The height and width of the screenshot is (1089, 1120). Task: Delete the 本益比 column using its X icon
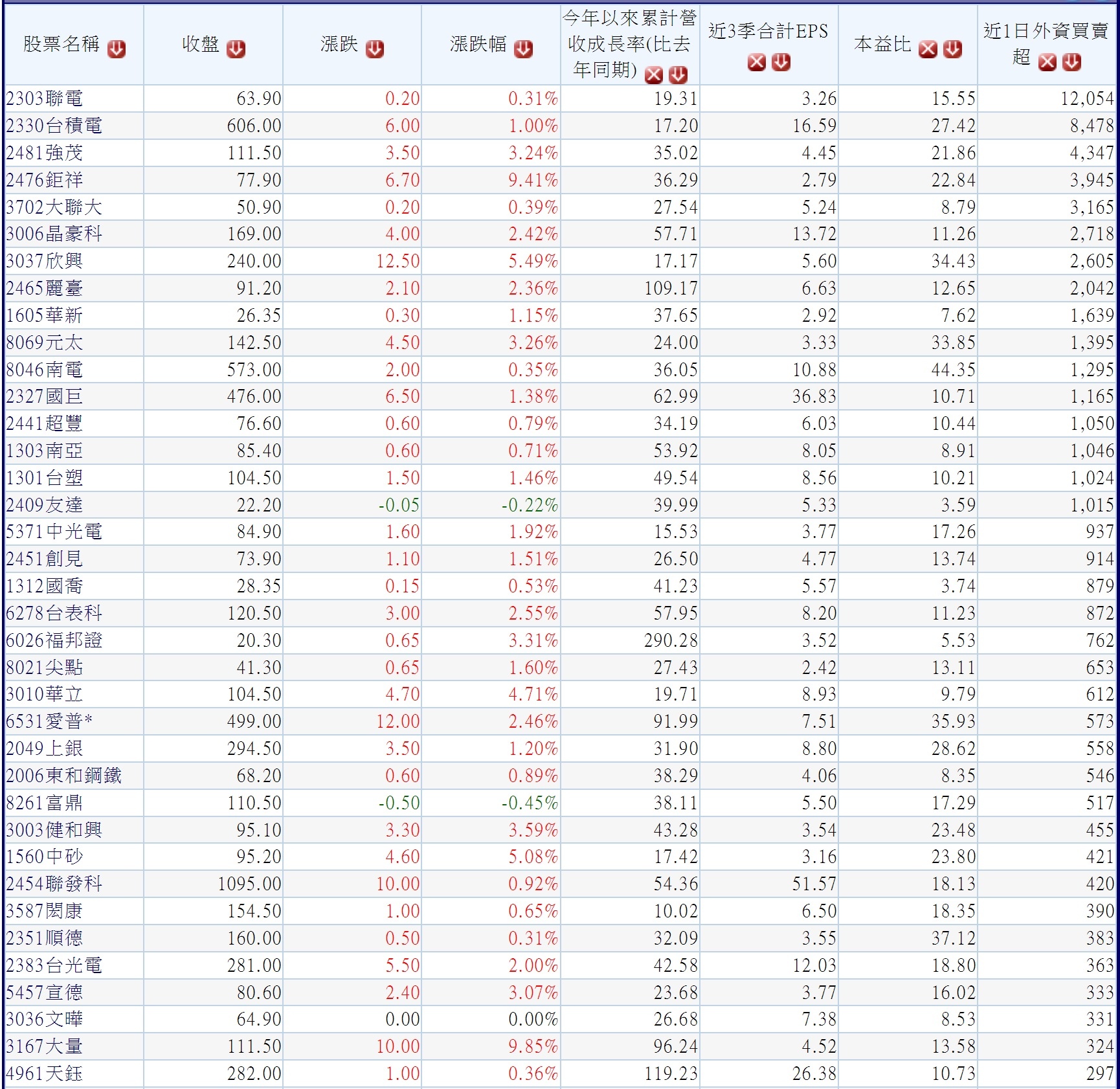(x=928, y=49)
